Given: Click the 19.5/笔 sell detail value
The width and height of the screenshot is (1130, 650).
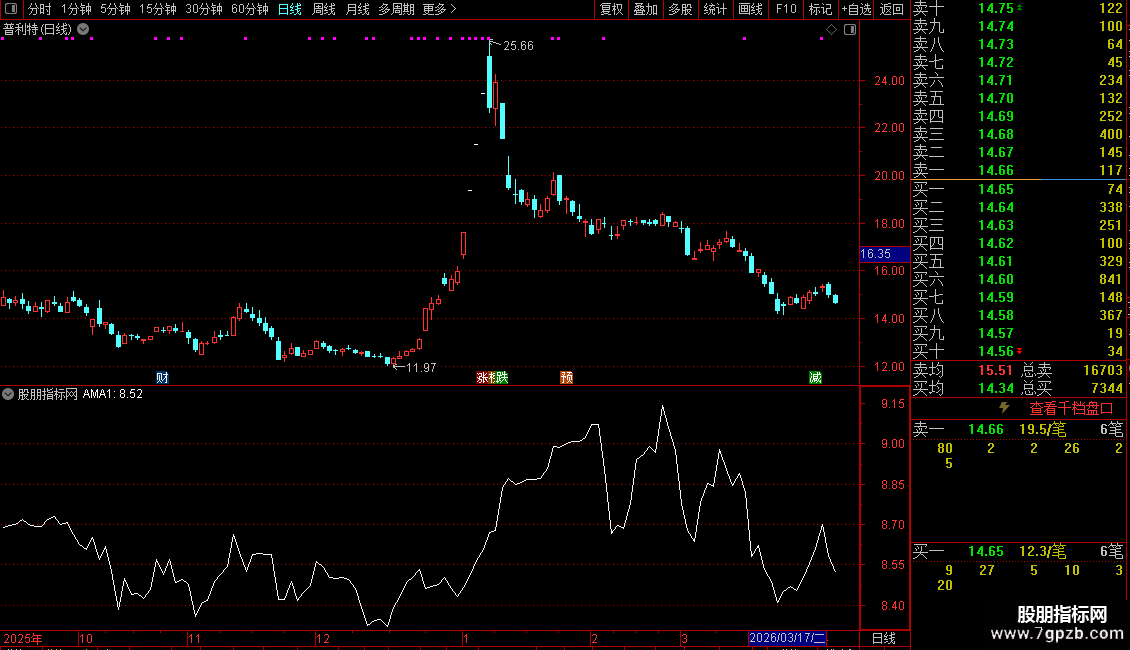Looking at the screenshot, I should click(x=1043, y=429).
